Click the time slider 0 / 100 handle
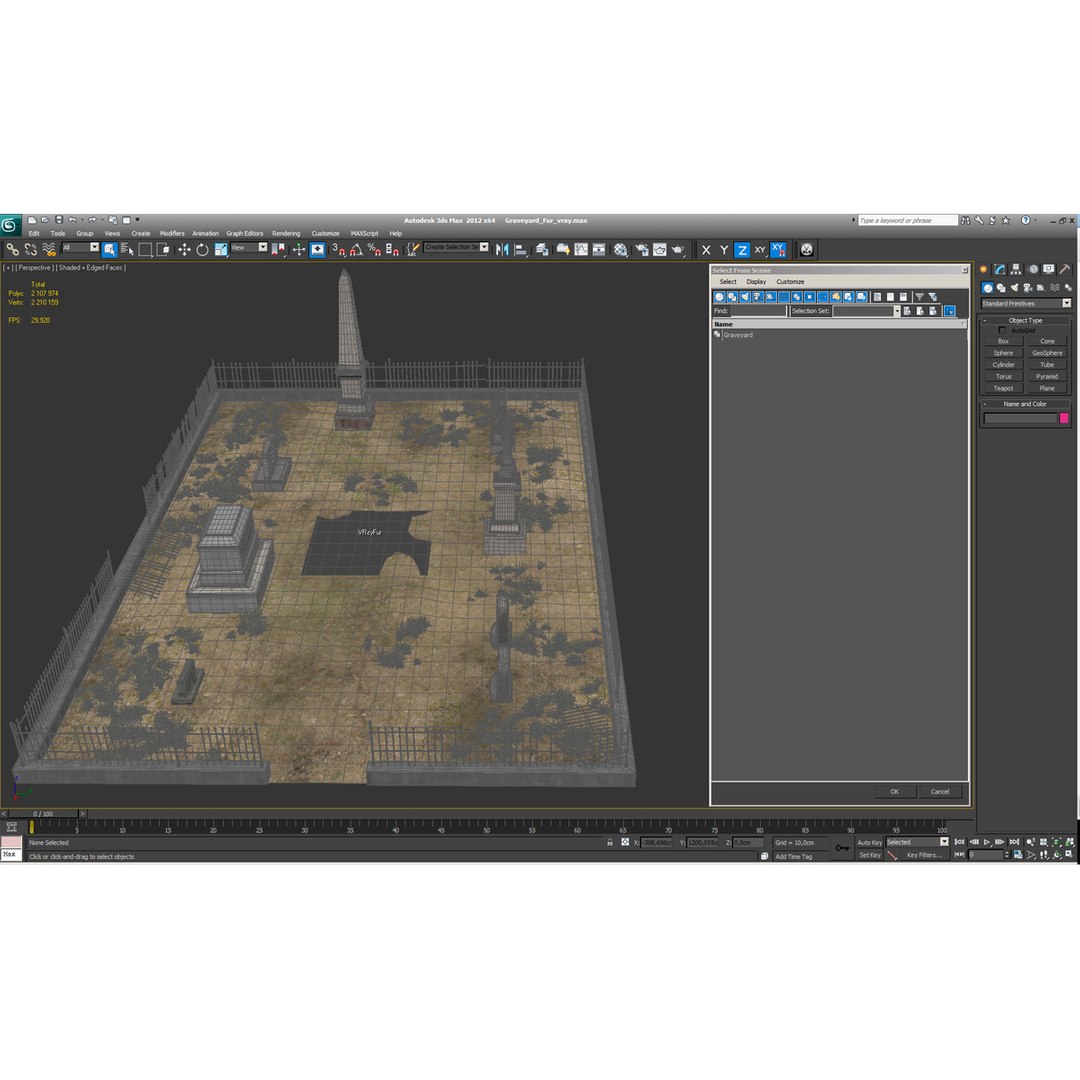Viewport: 1080px width, 1080px height. click(x=43, y=814)
